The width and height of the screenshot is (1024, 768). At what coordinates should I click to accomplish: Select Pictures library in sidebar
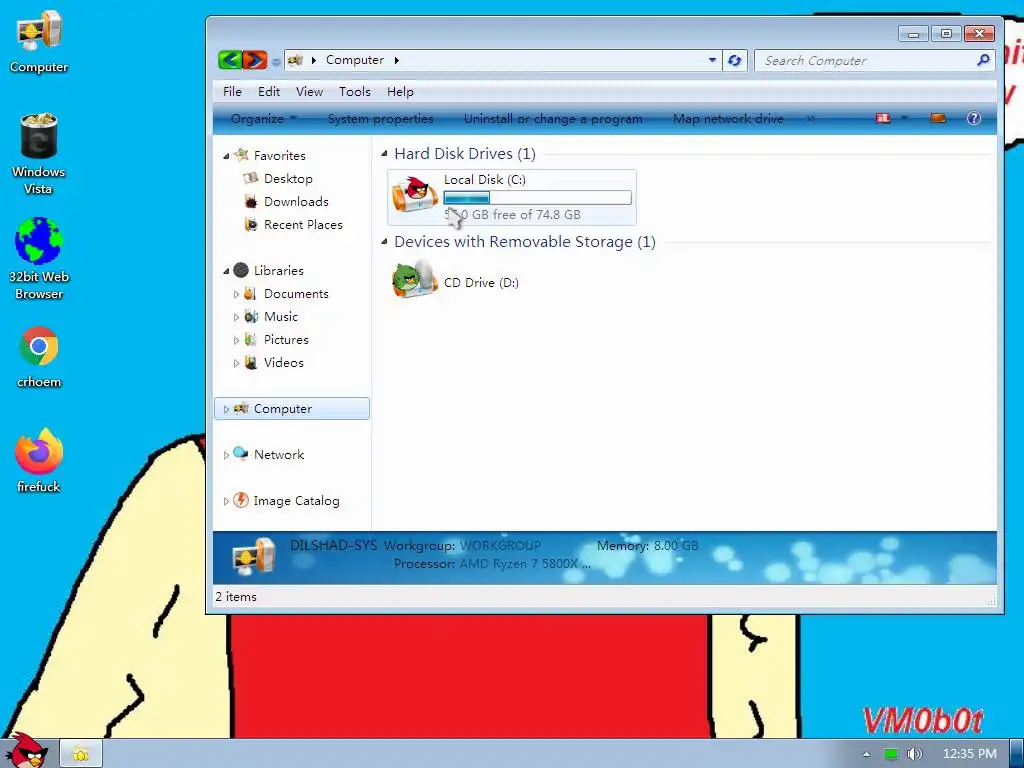(286, 340)
